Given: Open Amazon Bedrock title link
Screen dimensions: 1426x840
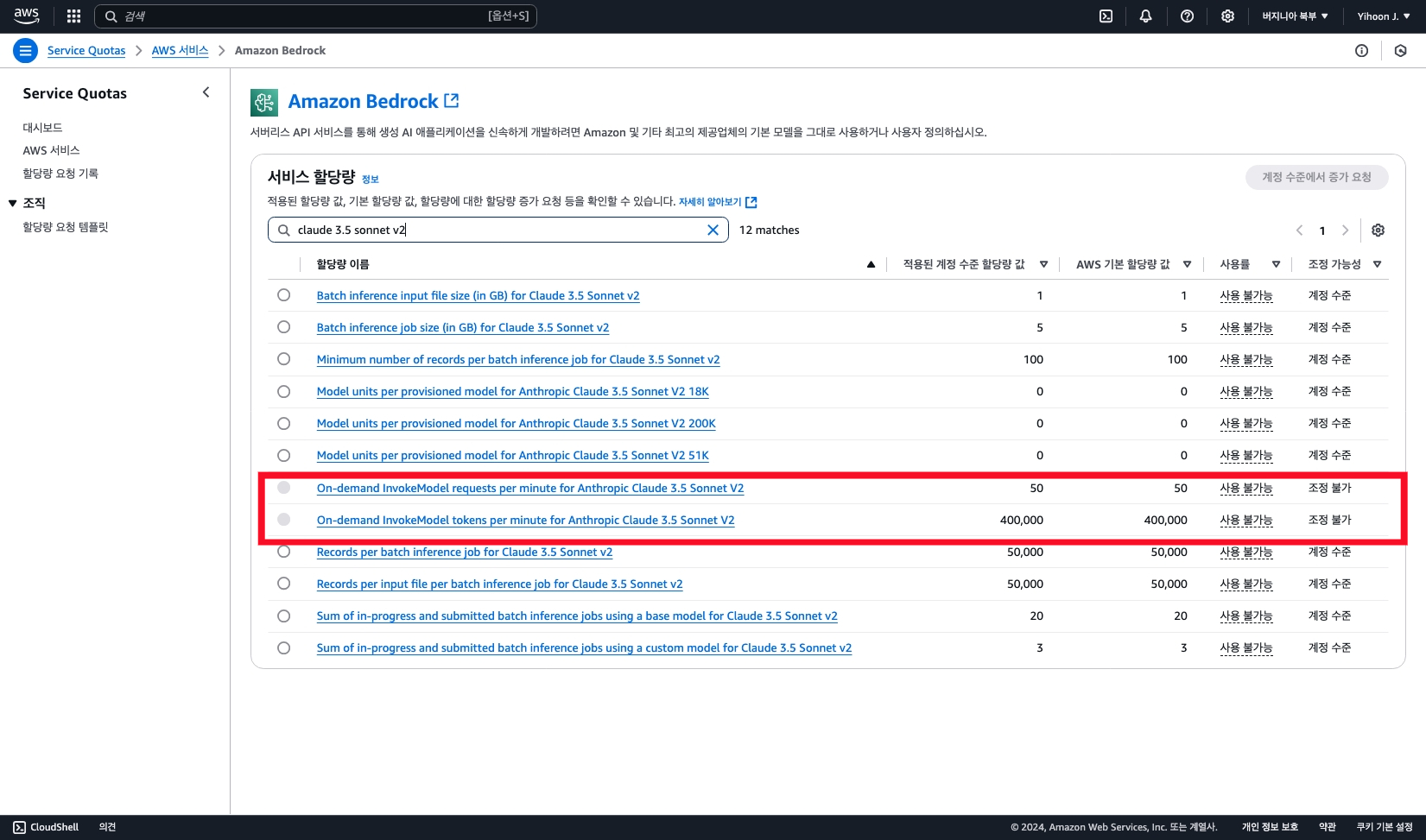Looking at the screenshot, I should (363, 101).
